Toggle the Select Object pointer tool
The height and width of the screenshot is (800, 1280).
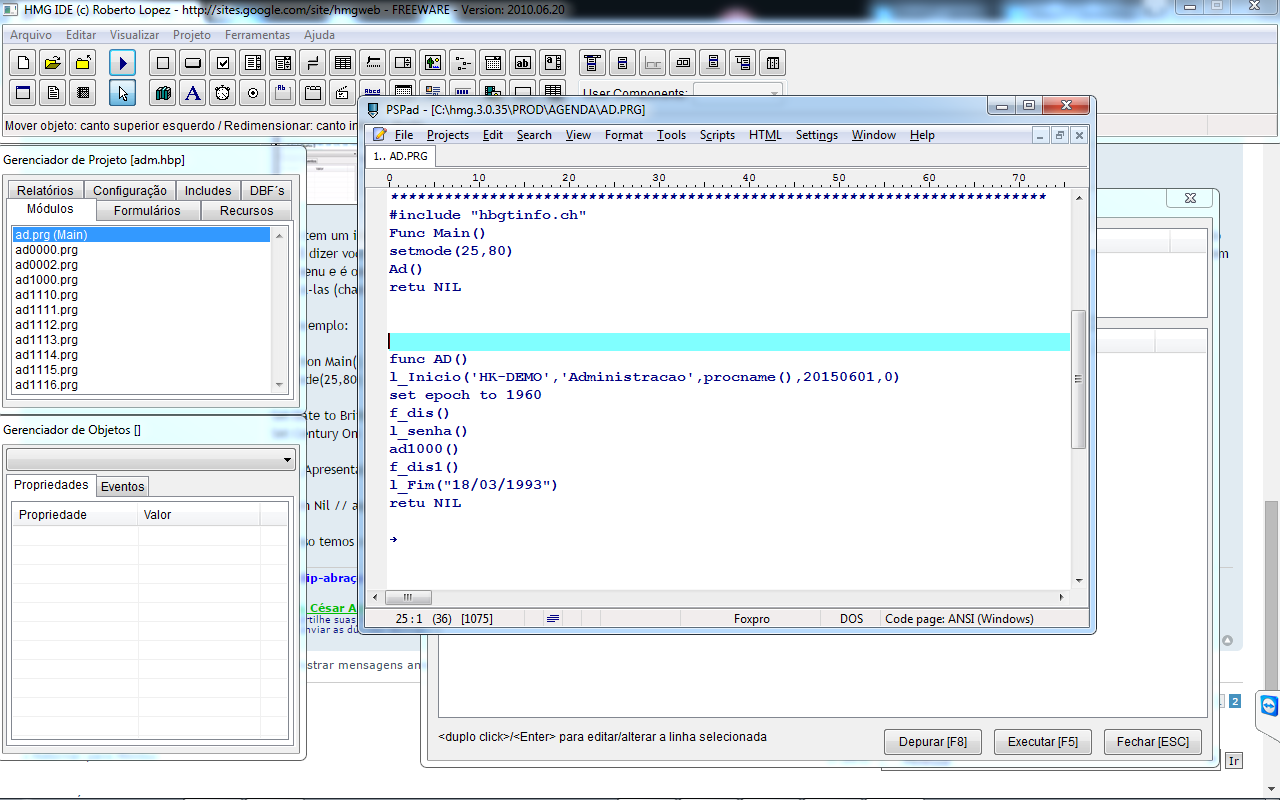122,93
